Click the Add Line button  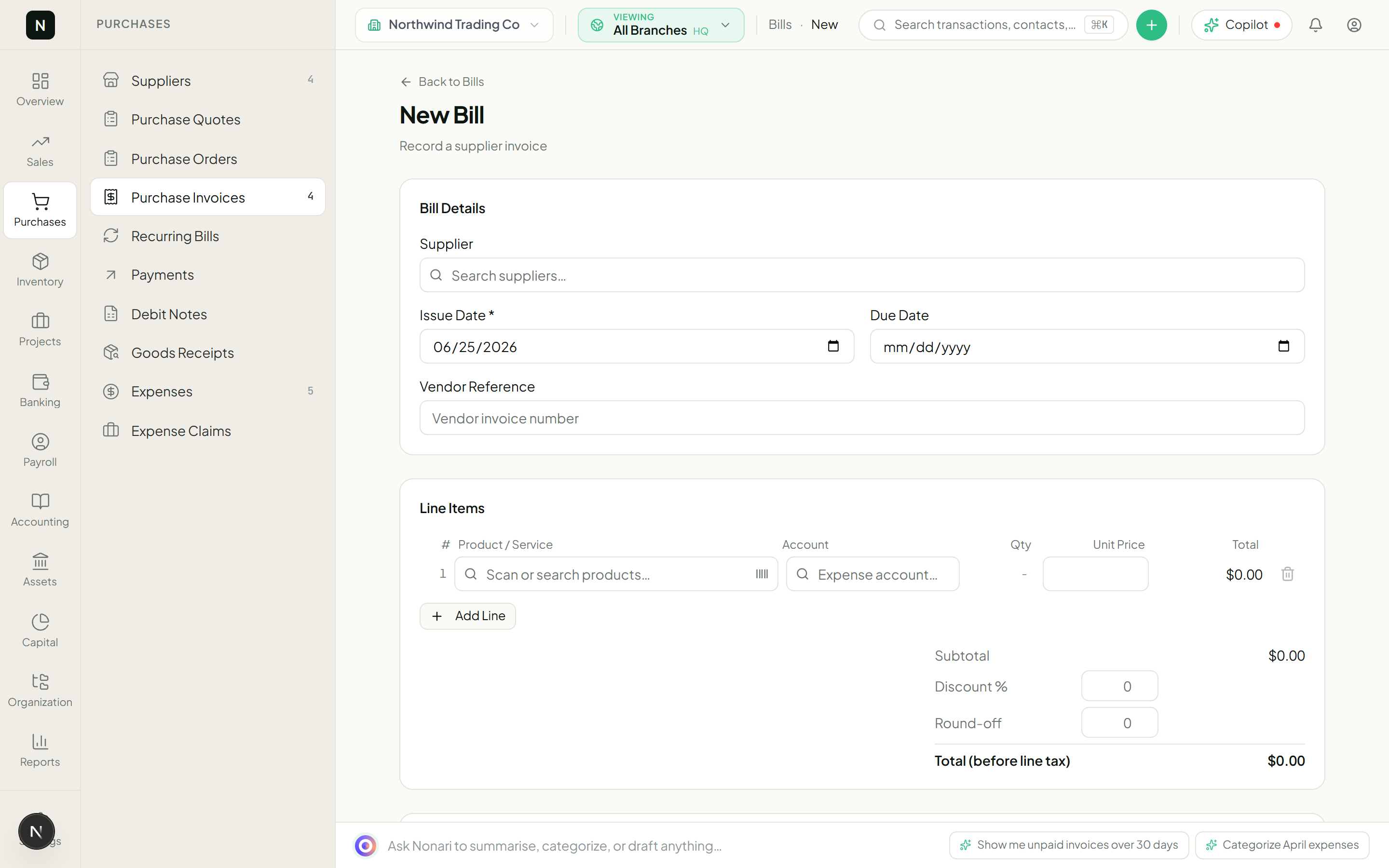pos(467,616)
